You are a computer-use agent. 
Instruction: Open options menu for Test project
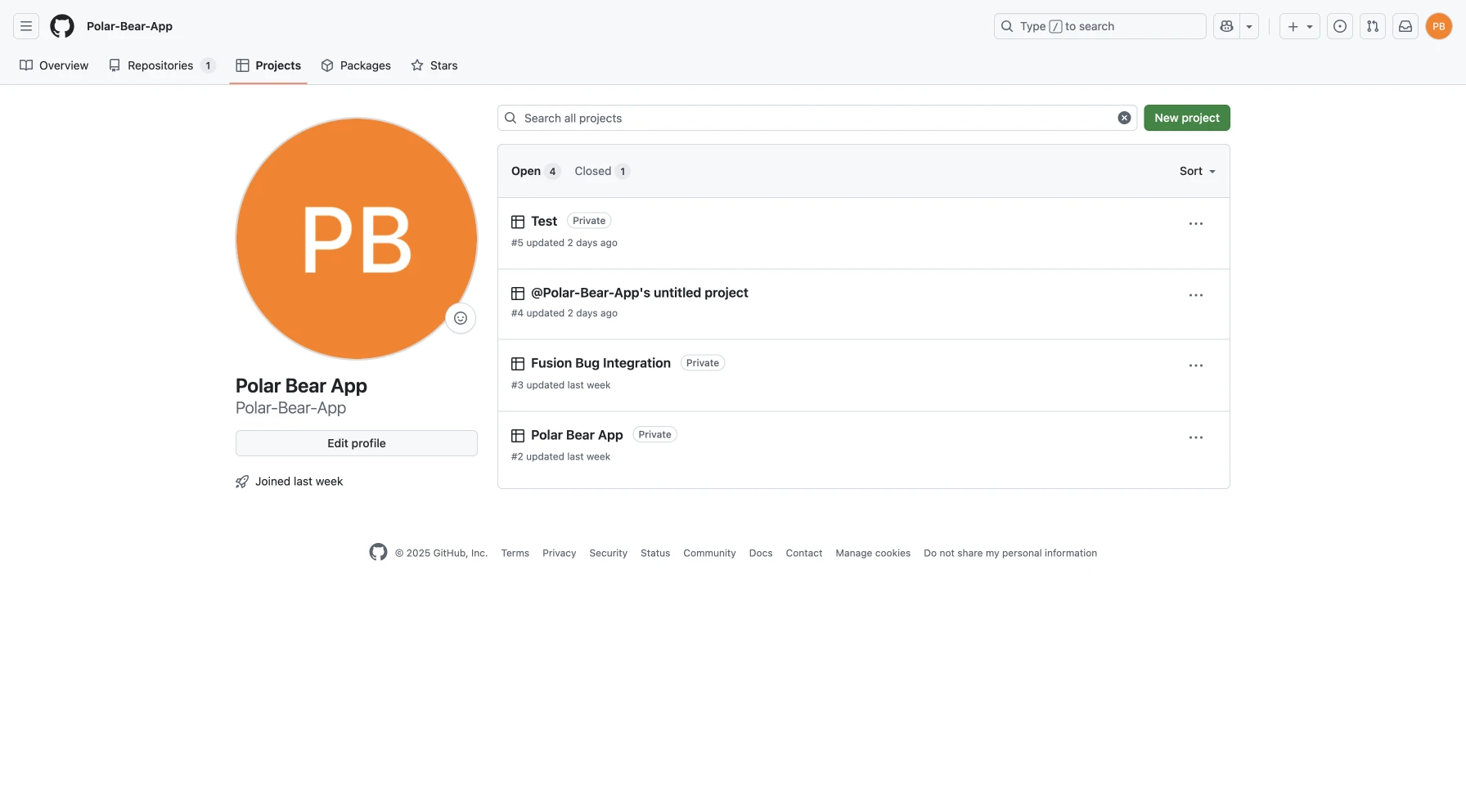click(x=1195, y=224)
